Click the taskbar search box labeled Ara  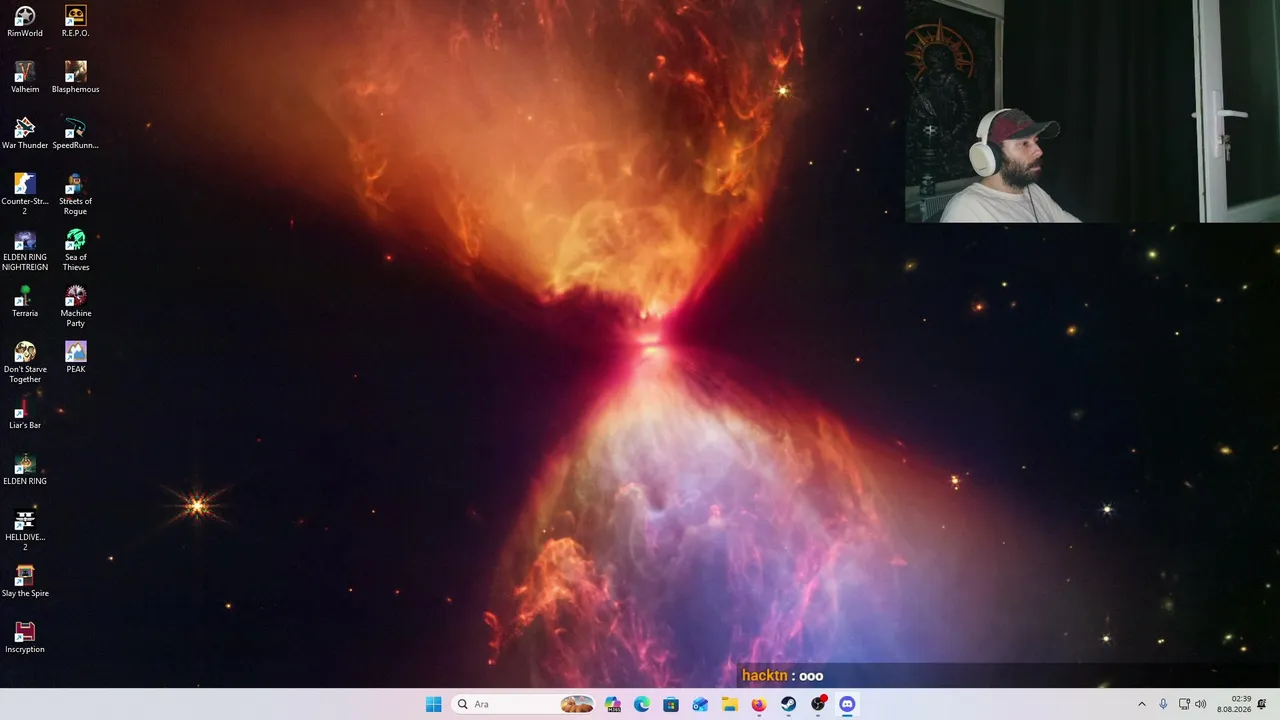[x=523, y=704]
